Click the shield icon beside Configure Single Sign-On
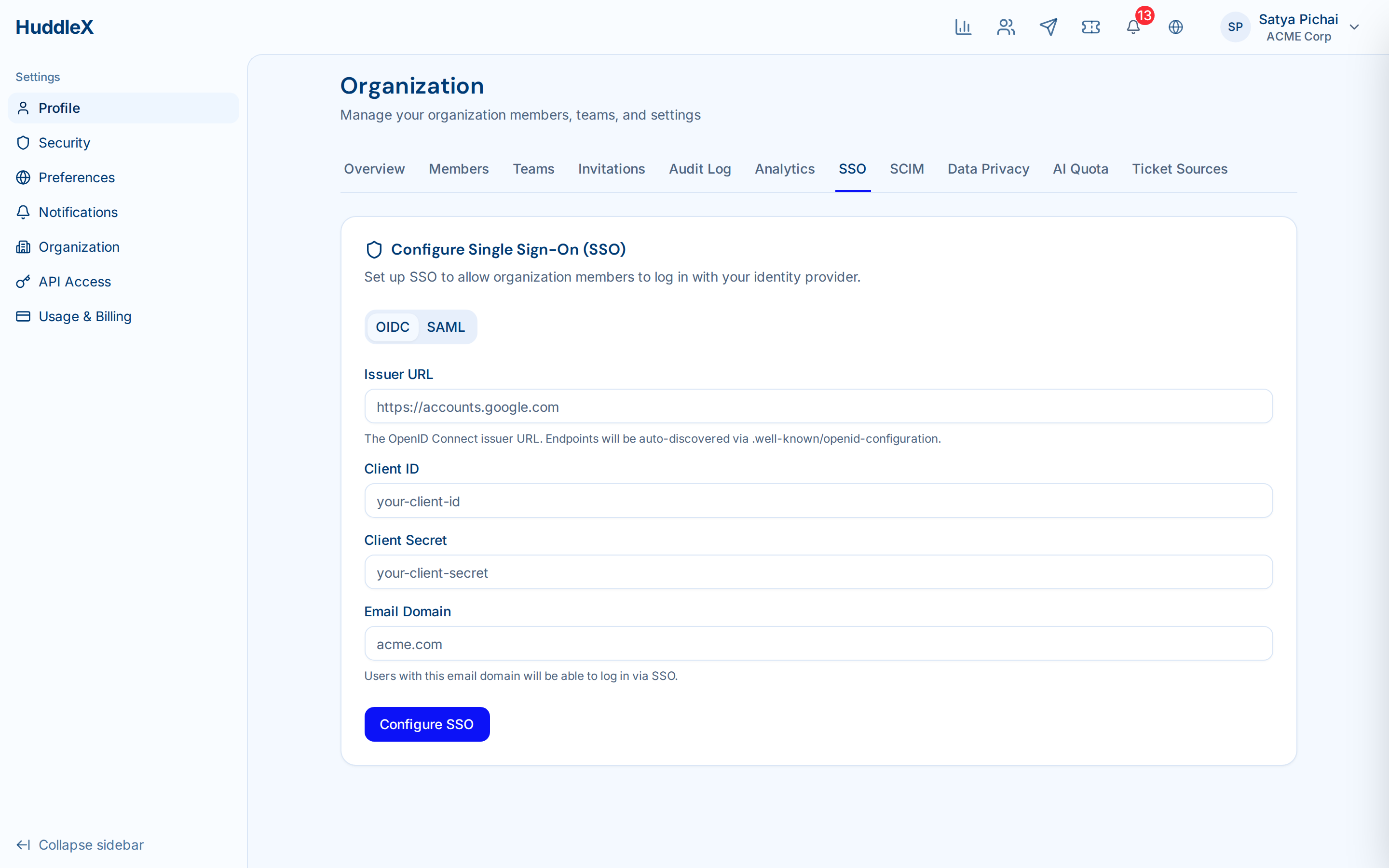The image size is (1389, 868). pyautogui.click(x=374, y=250)
